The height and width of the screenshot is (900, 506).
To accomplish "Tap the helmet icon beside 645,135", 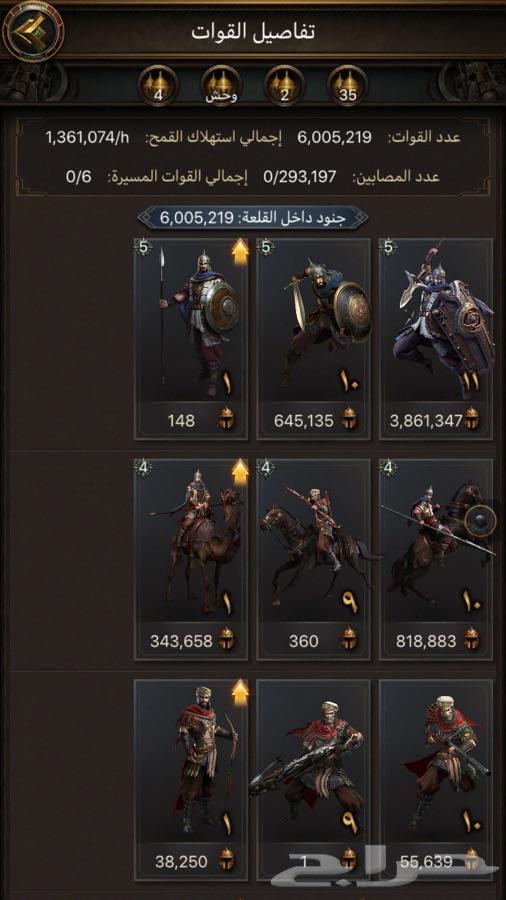I will (x=348, y=420).
